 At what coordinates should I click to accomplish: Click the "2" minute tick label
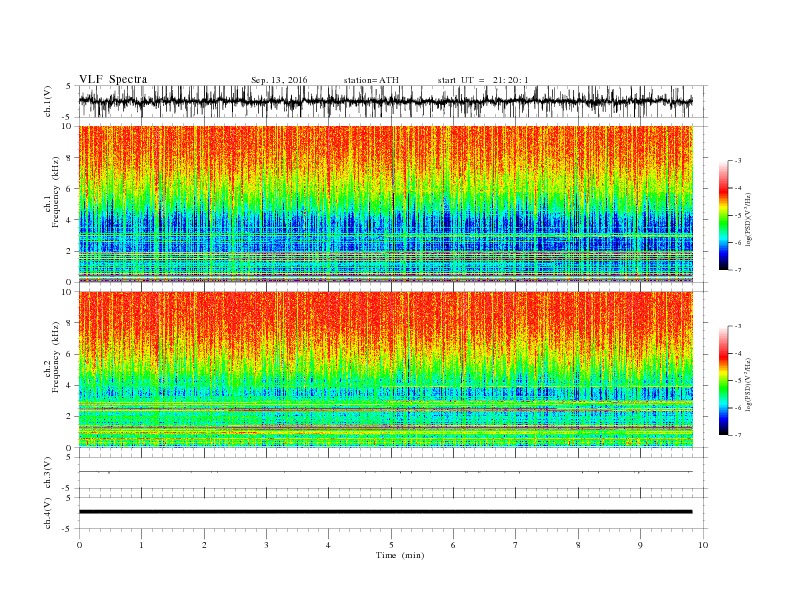pos(204,545)
